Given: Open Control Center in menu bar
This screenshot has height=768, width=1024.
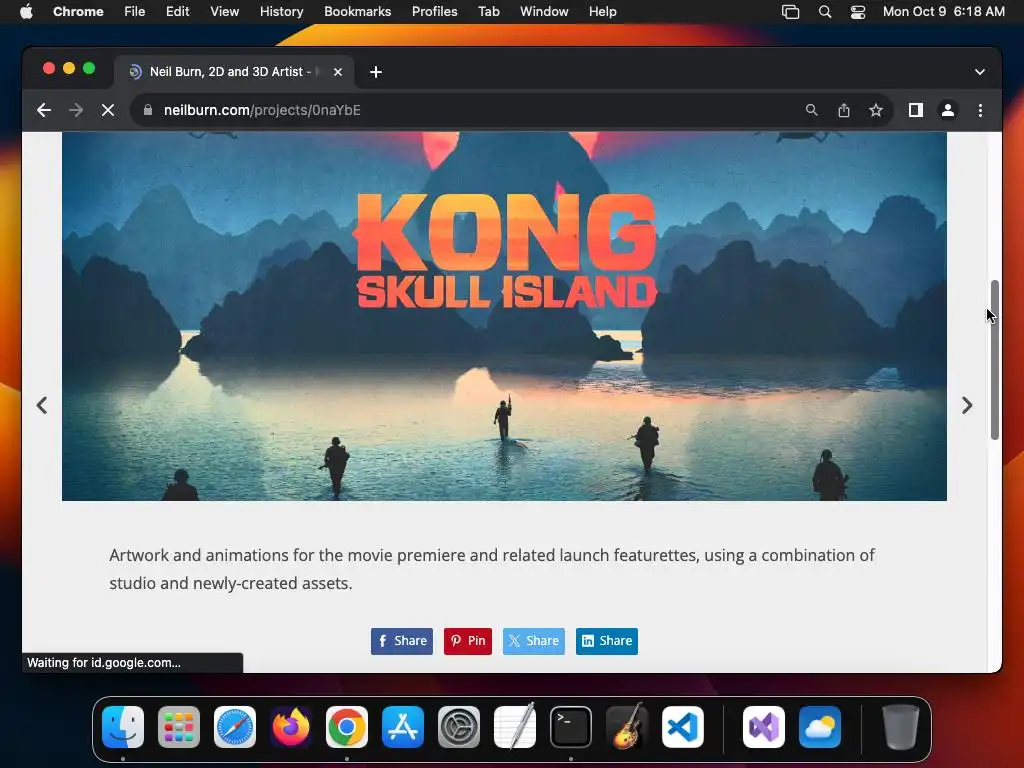Looking at the screenshot, I should (x=857, y=12).
